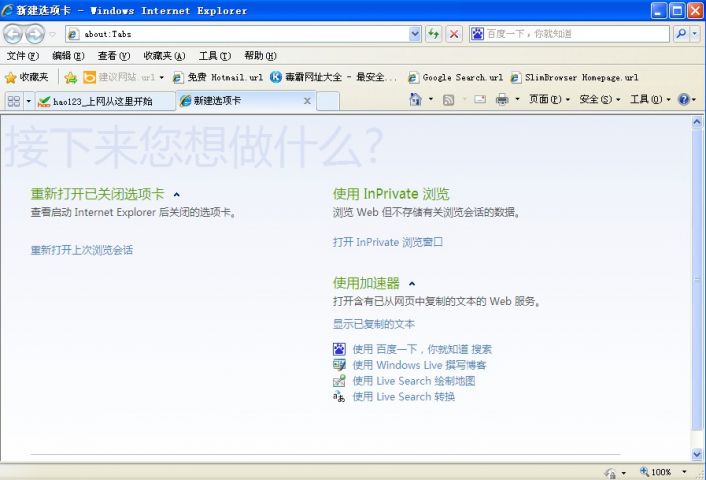
Task: Collapse the 重新打开已关闭选项卡 section arrow
Action: (x=176, y=195)
